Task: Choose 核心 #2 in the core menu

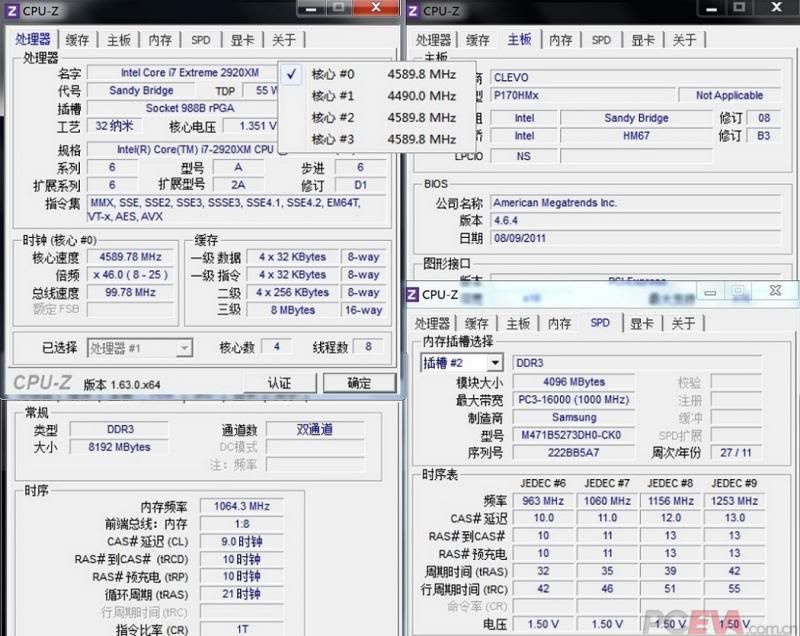Action: coord(377,118)
